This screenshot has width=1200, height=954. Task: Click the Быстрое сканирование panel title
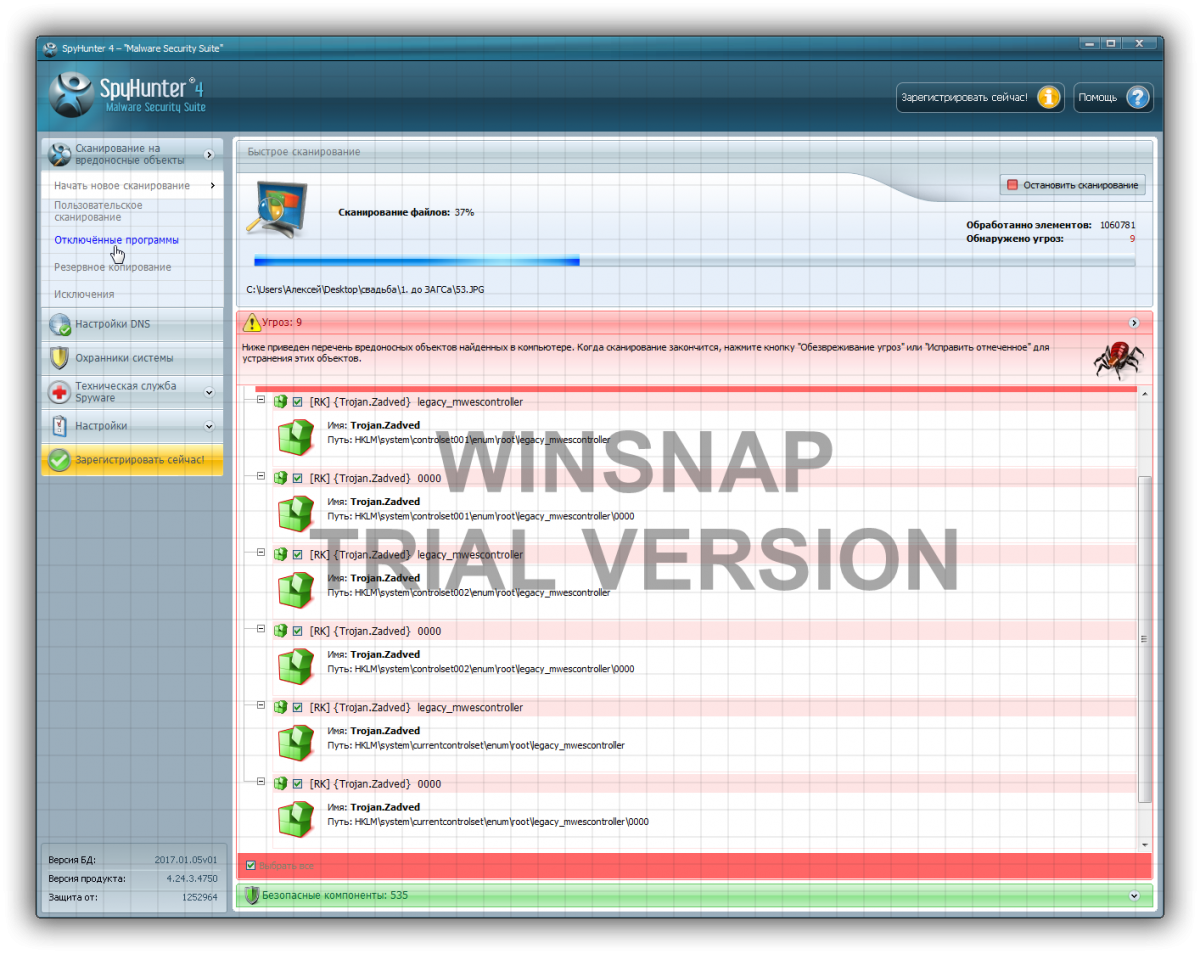point(304,152)
